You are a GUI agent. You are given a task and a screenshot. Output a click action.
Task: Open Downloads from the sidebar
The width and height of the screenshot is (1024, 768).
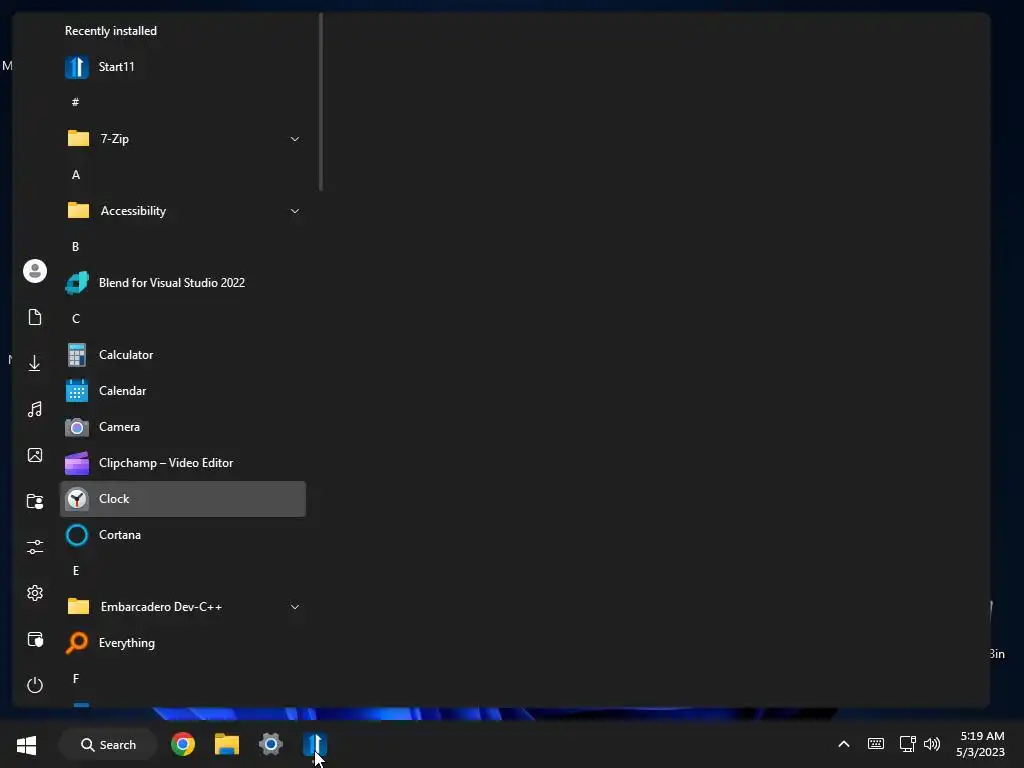tap(35, 363)
